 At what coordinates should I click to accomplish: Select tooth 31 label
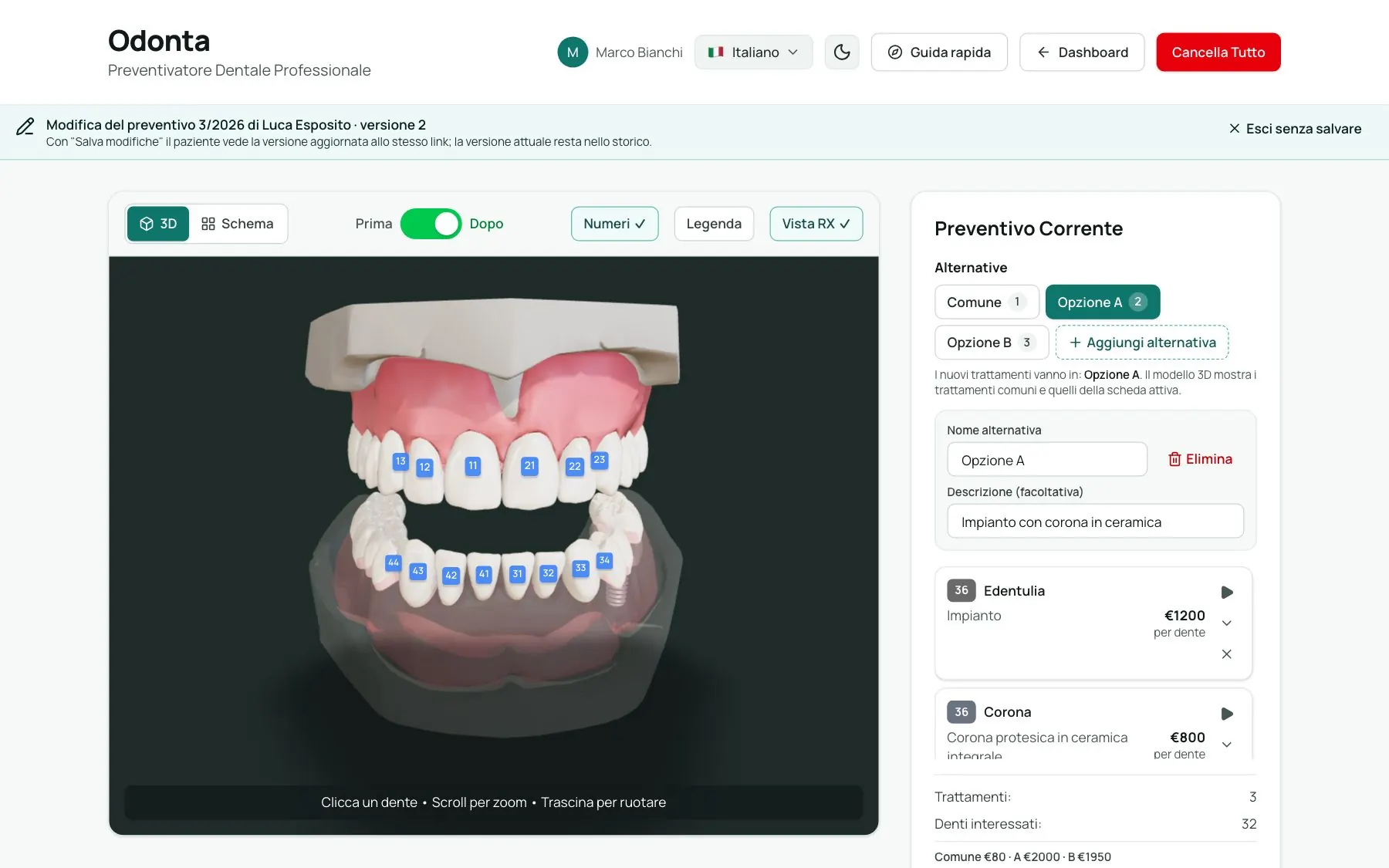pyautogui.click(x=517, y=574)
